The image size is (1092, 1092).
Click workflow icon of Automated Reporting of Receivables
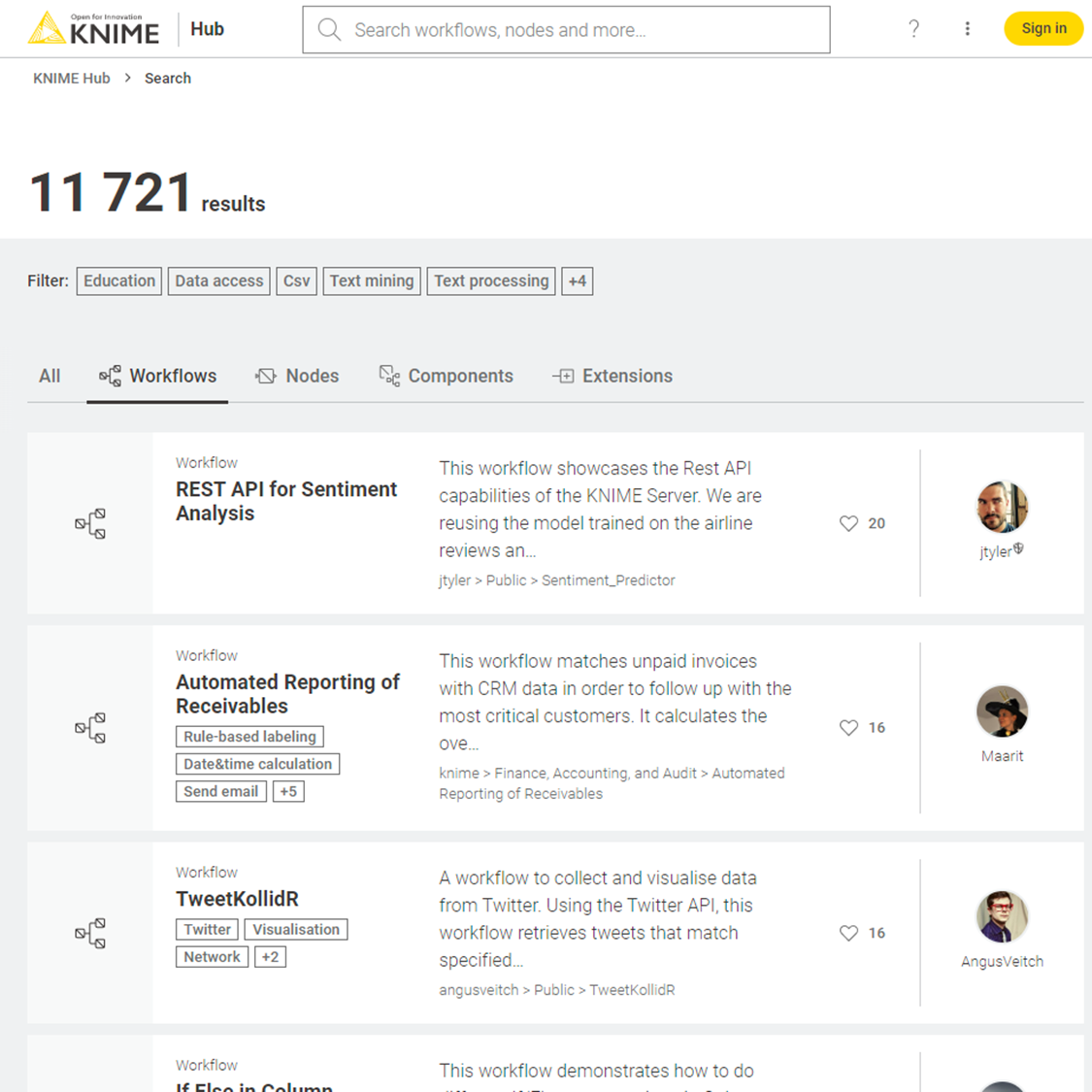click(x=90, y=728)
